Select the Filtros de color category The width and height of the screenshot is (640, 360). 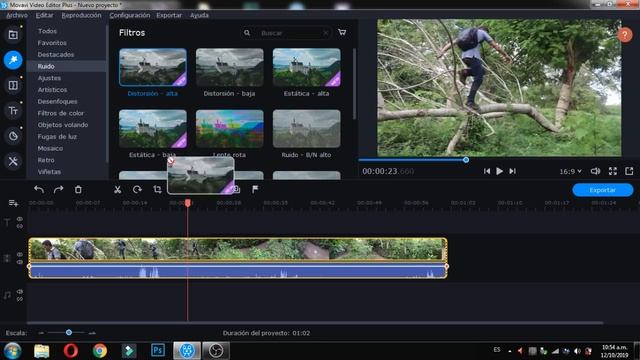[x=60, y=113]
